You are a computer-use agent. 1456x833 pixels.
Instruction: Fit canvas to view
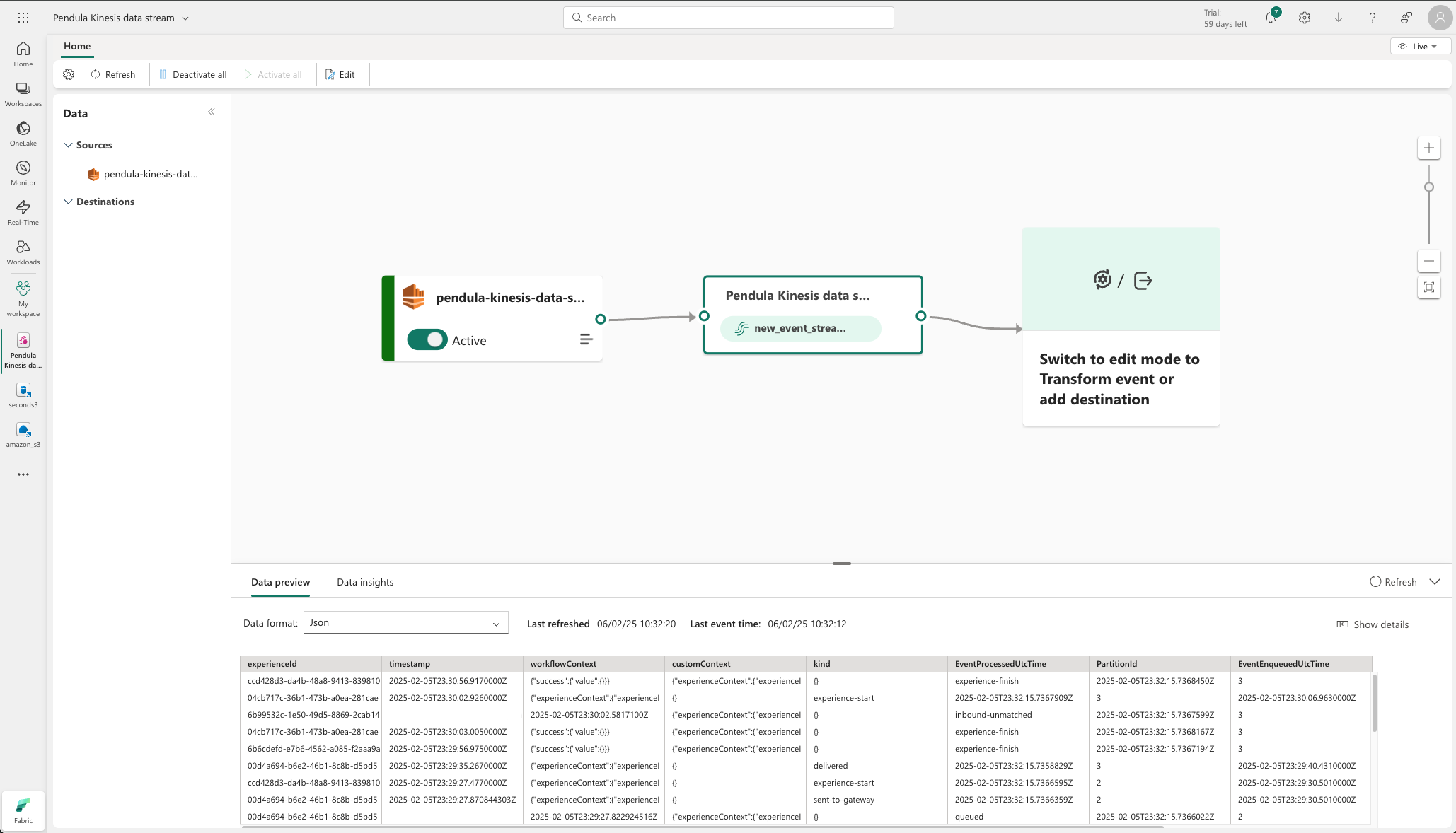[1429, 287]
